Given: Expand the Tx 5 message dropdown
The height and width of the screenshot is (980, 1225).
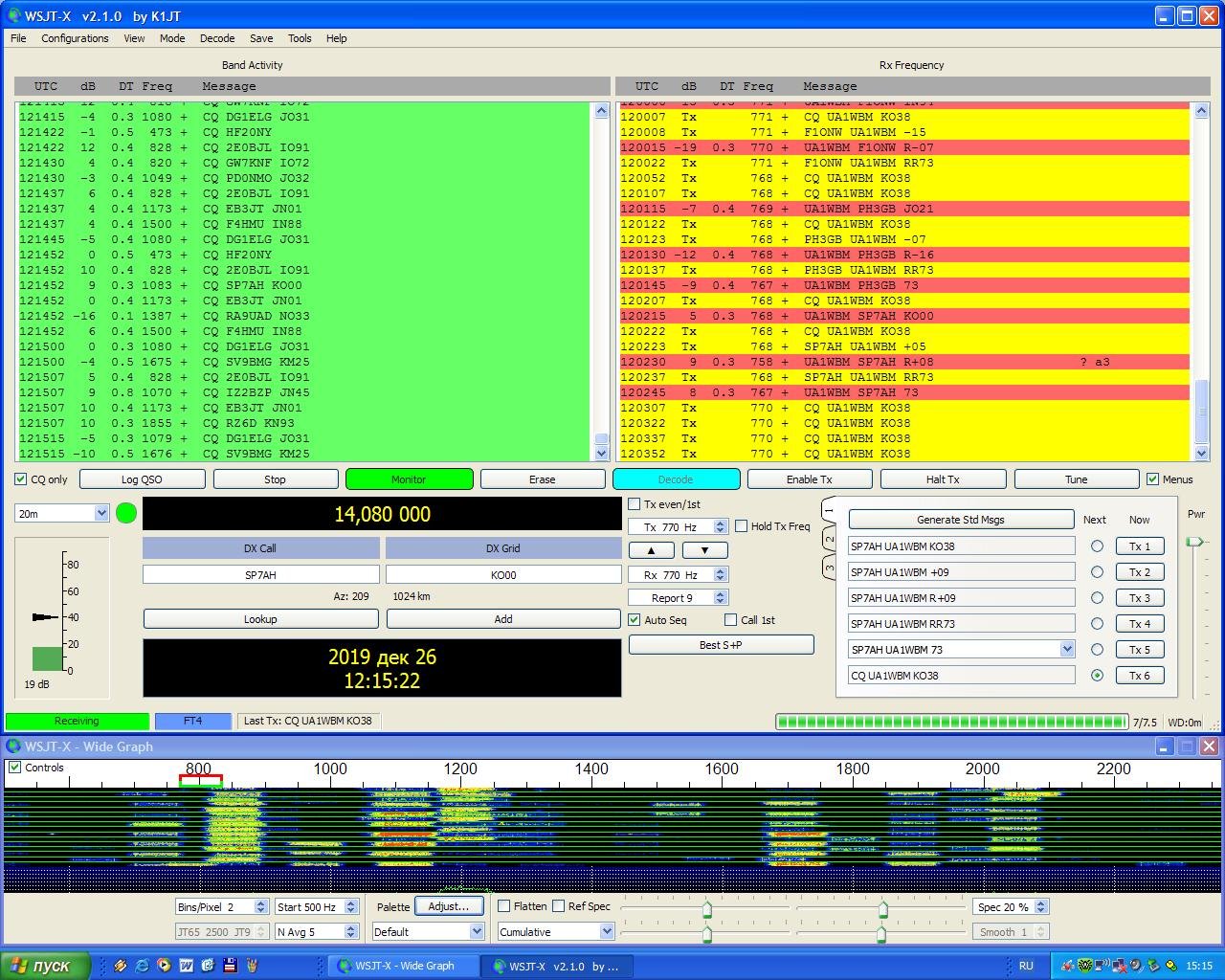Looking at the screenshot, I should point(1067,650).
